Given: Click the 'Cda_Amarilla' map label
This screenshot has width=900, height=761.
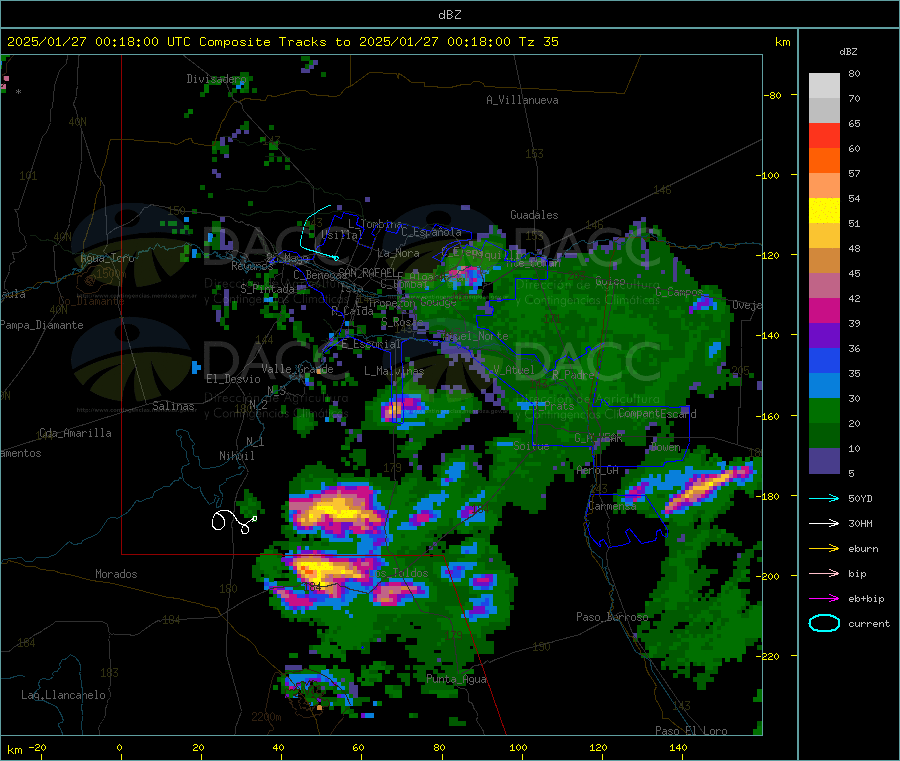Looking at the screenshot, I should (75, 433).
